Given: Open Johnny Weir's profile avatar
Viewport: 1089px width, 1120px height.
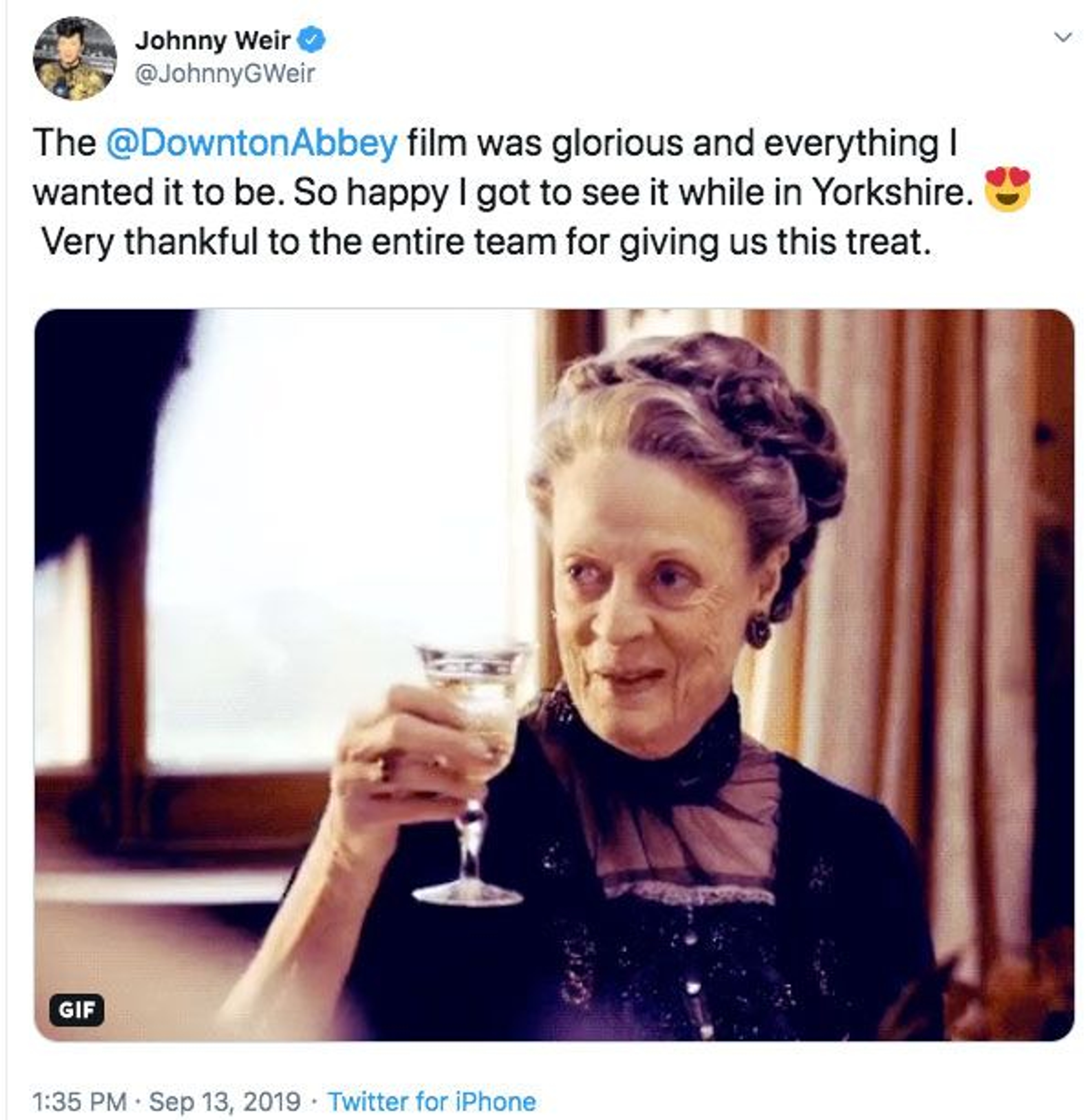Looking at the screenshot, I should [75, 58].
